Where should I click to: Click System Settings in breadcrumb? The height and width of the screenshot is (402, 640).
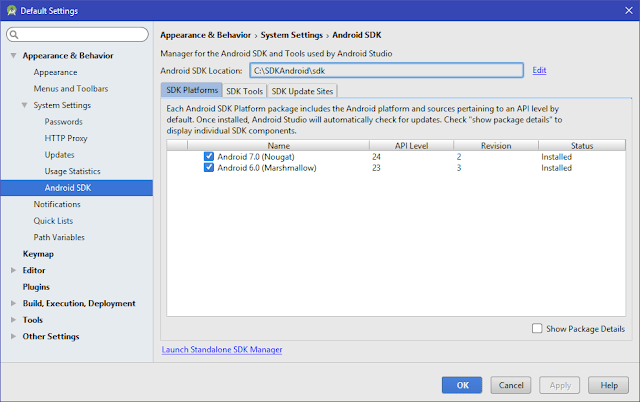[291, 35]
